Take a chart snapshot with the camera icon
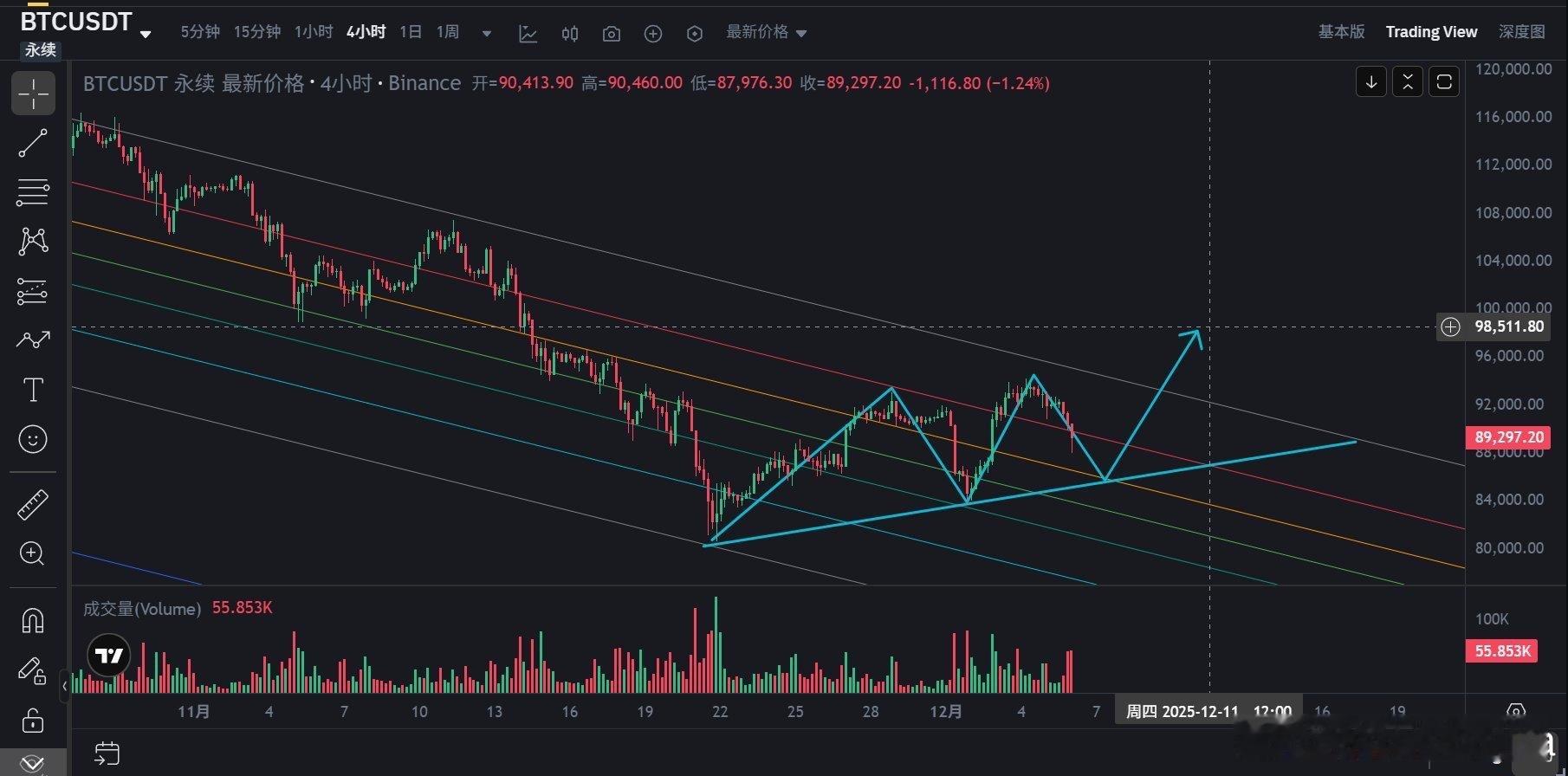The height and width of the screenshot is (776, 1568). (x=611, y=34)
